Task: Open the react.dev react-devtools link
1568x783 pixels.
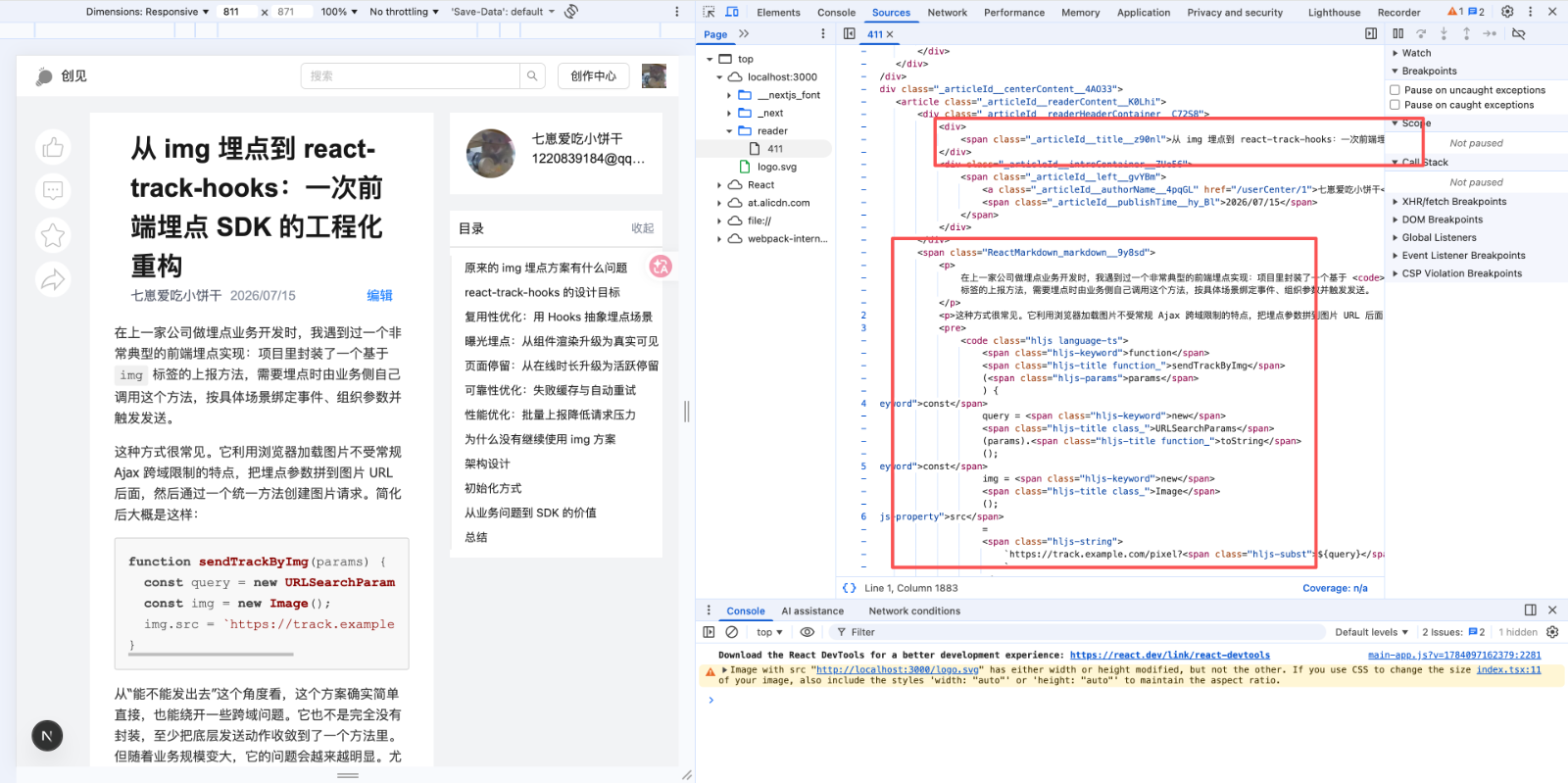Action: [x=1169, y=655]
